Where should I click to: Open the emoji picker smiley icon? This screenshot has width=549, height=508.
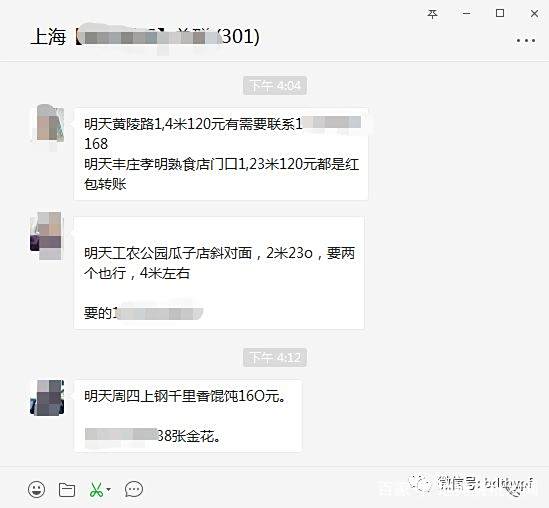pos(36,489)
